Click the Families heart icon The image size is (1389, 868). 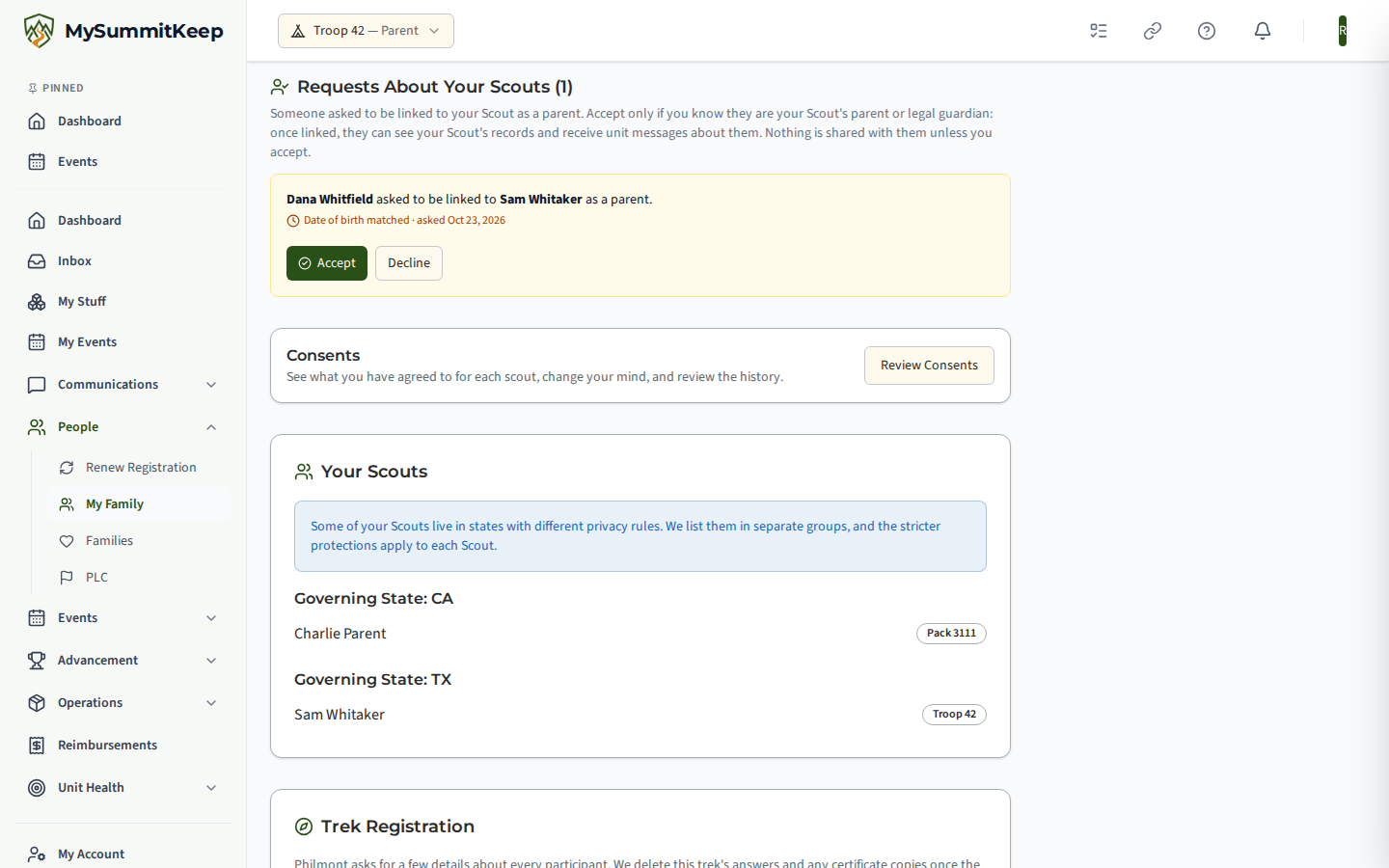[67, 541]
